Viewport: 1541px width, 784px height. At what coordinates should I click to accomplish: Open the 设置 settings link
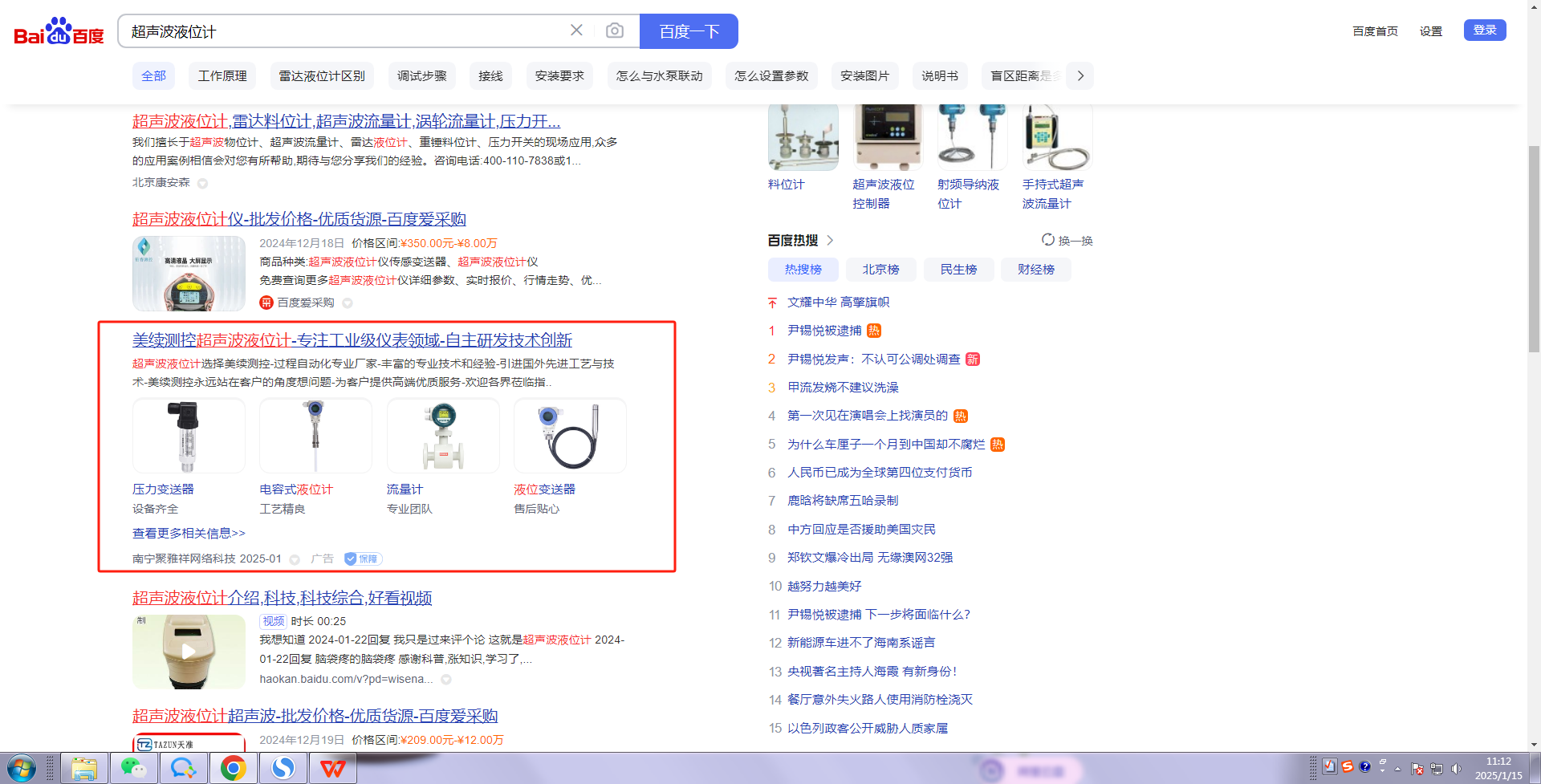click(x=1431, y=31)
